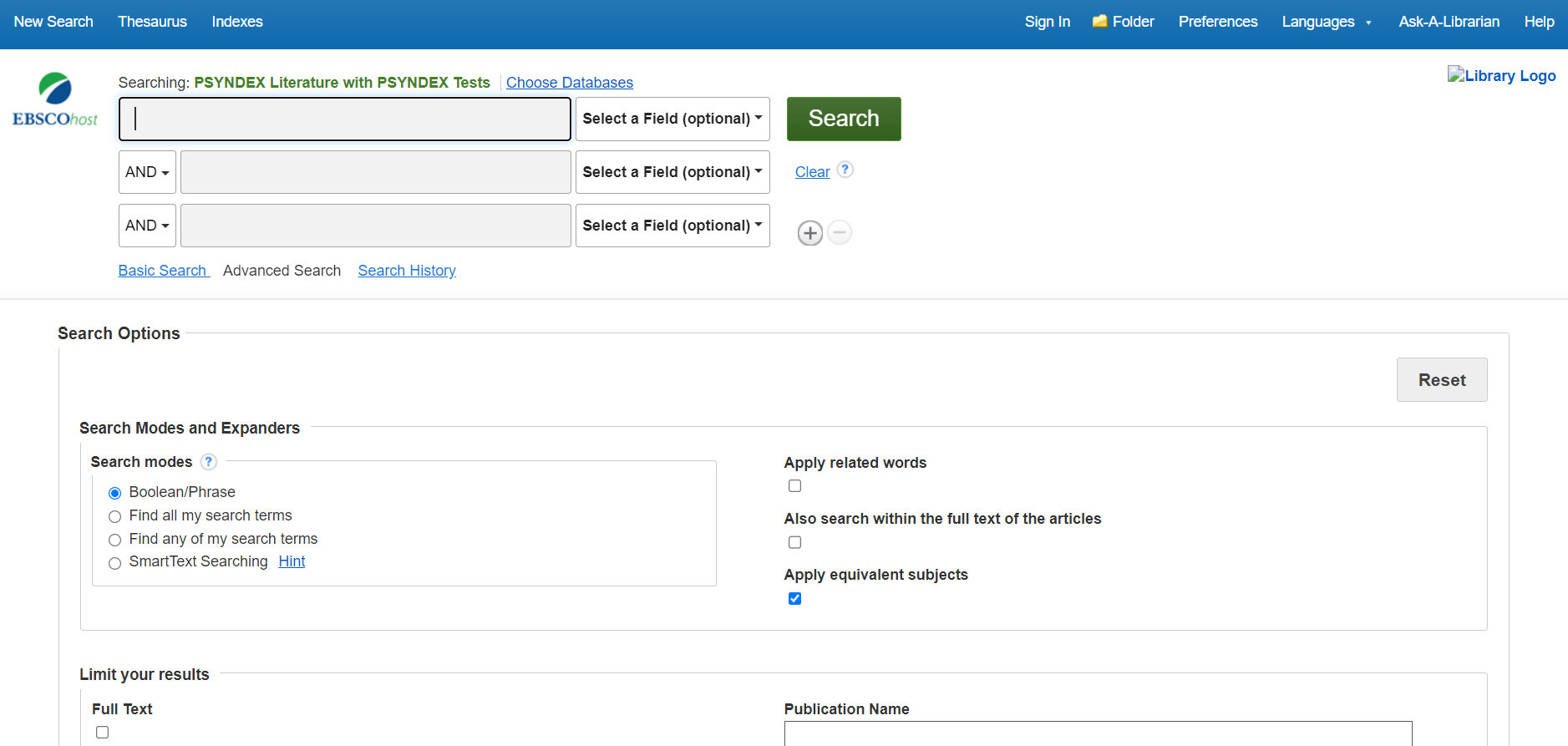Open the Folder icon in top bar
Image resolution: width=1568 pixels, height=746 pixels.
tap(1100, 22)
